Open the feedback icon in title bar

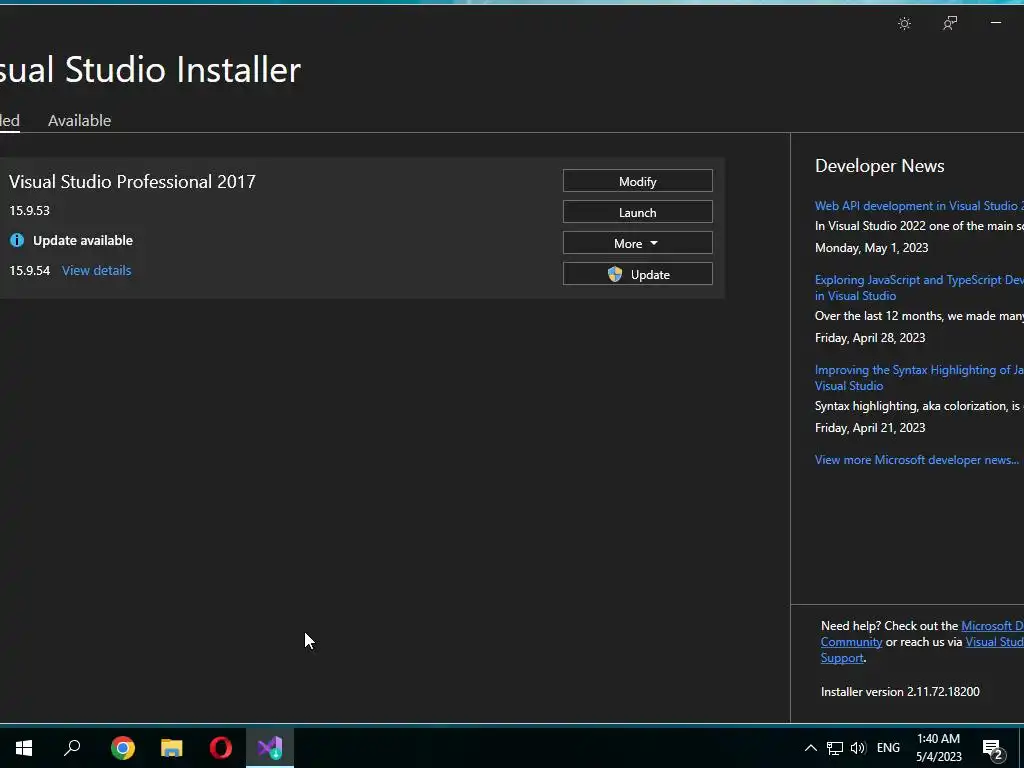coord(950,24)
